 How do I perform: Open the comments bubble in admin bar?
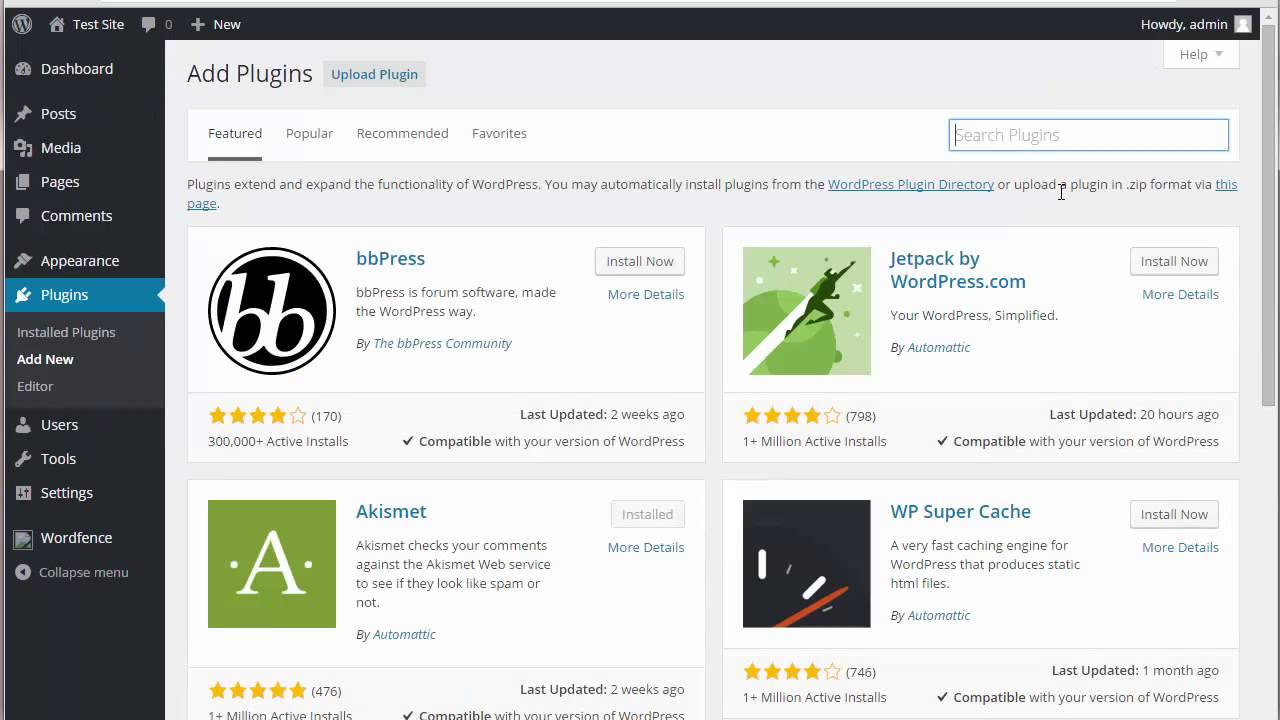[149, 24]
